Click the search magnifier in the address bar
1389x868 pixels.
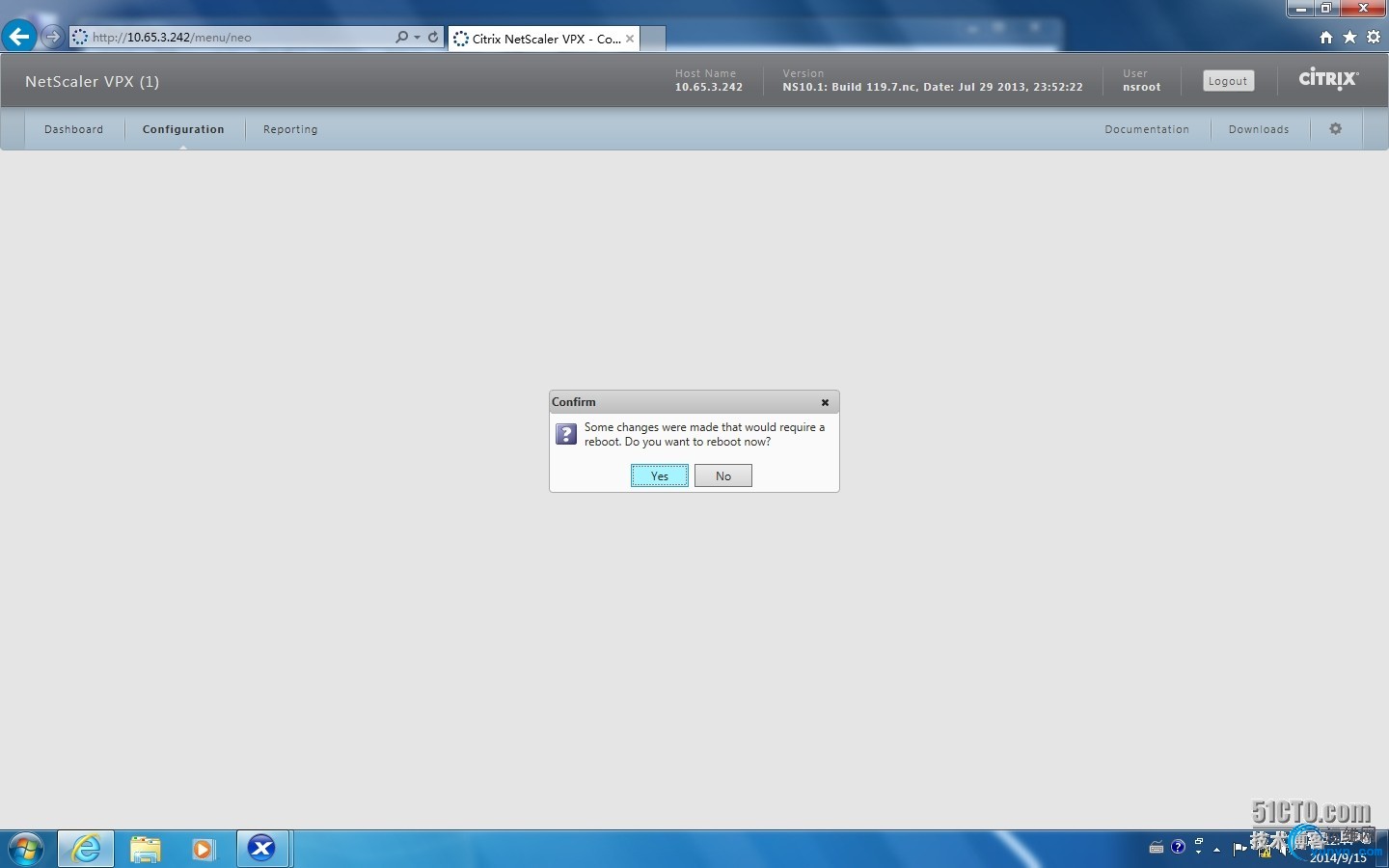tap(401, 38)
